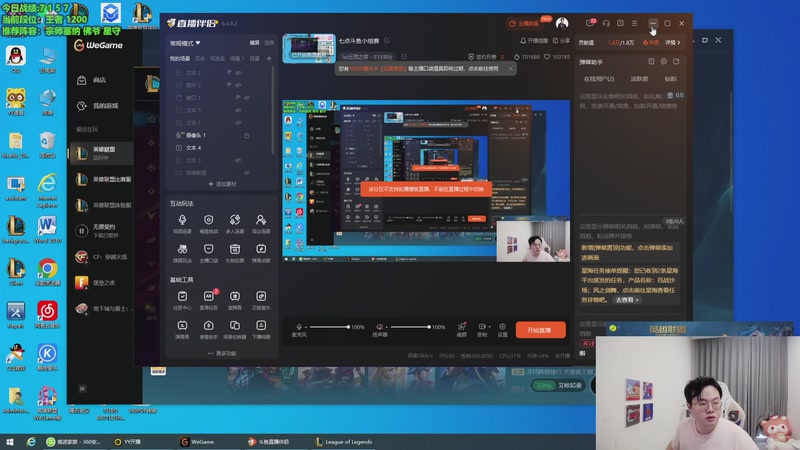Image resolution: width=800 pixels, height=450 pixels.
Task: Open the messages icon with red badge
Action: pyautogui.click(x=590, y=23)
